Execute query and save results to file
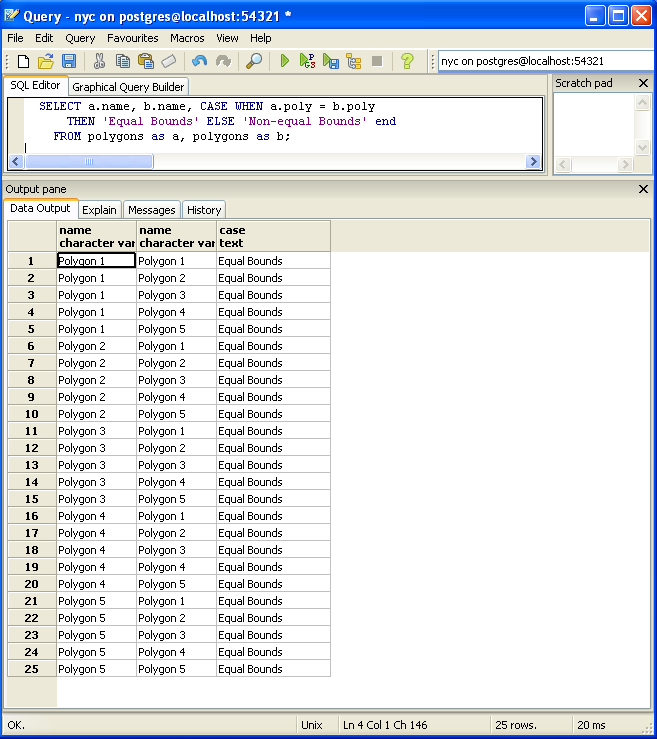Image resolution: width=657 pixels, height=739 pixels. click(x=331, y=61)
